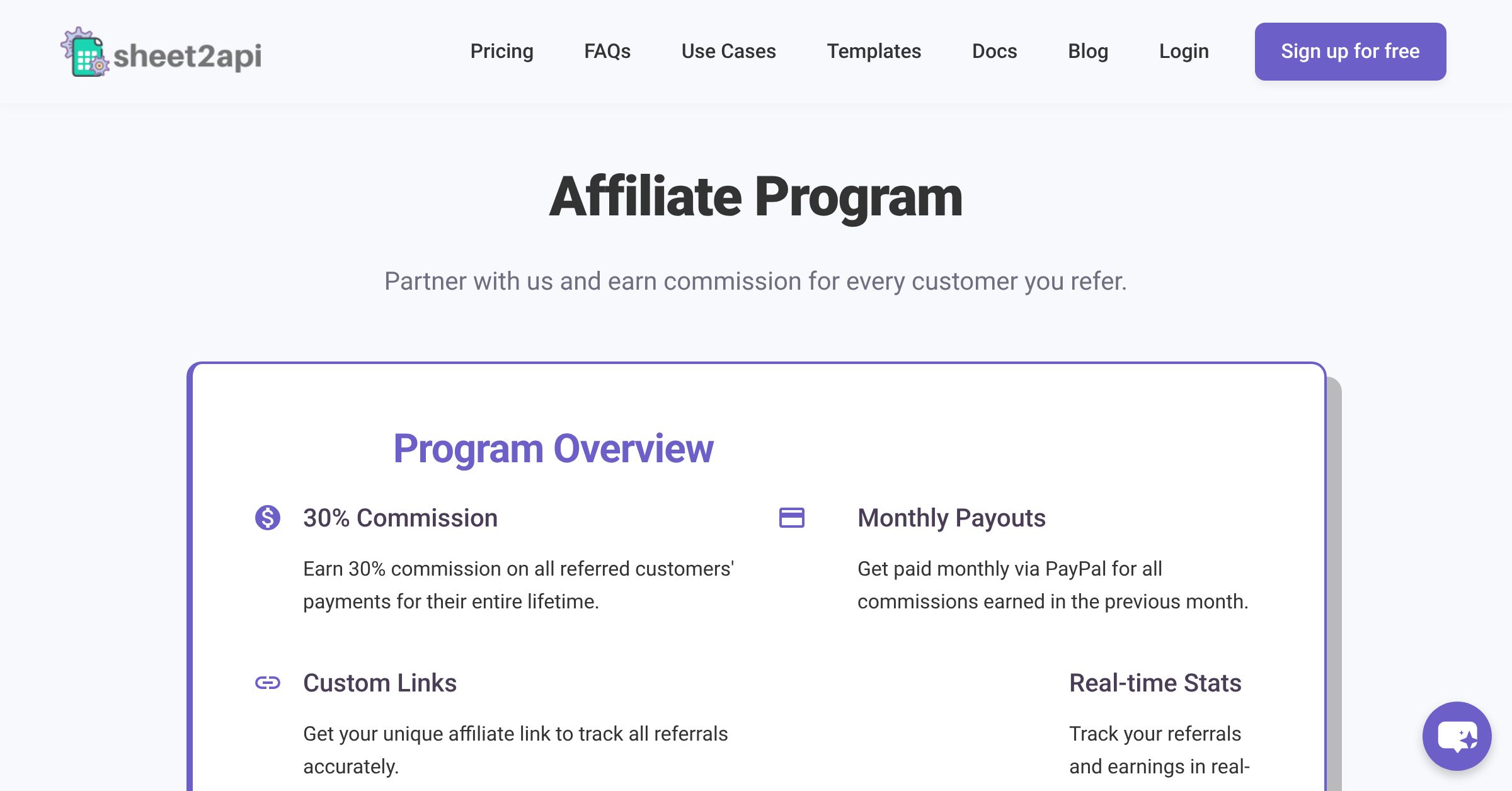Click the chain link icon beside Custom Links
The image size is (1512, 791).
click(267, 683)
